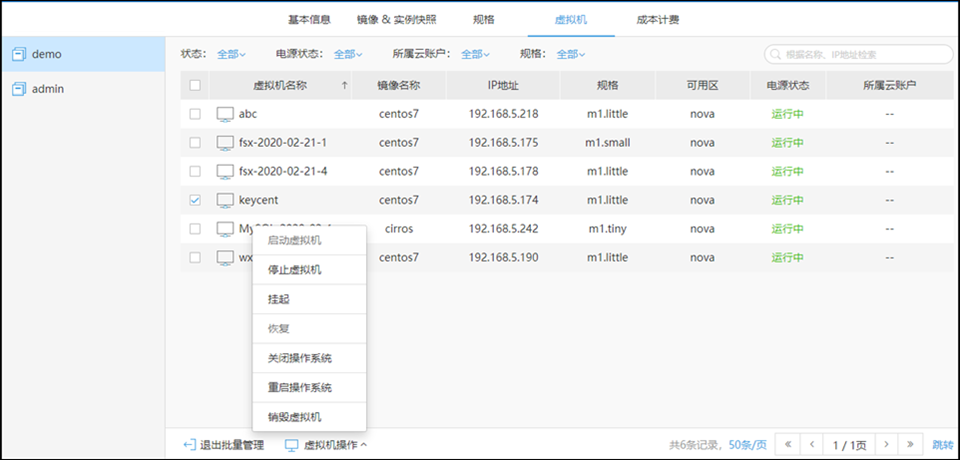Click the monitor icon beside fsx-2020-02-21-1
Image resolution: width=960 pixels, height=460 pixels.
225,143
